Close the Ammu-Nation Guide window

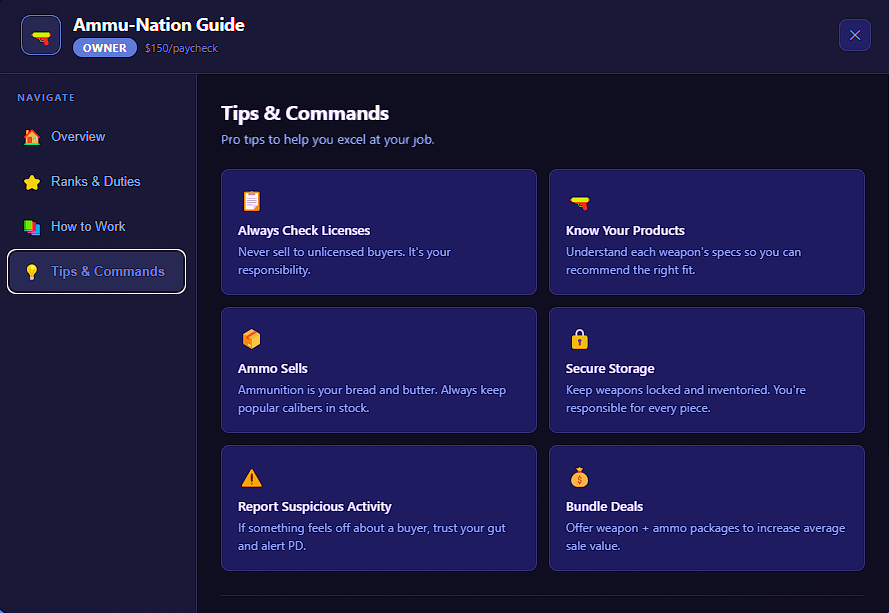(x=854, y=35)
